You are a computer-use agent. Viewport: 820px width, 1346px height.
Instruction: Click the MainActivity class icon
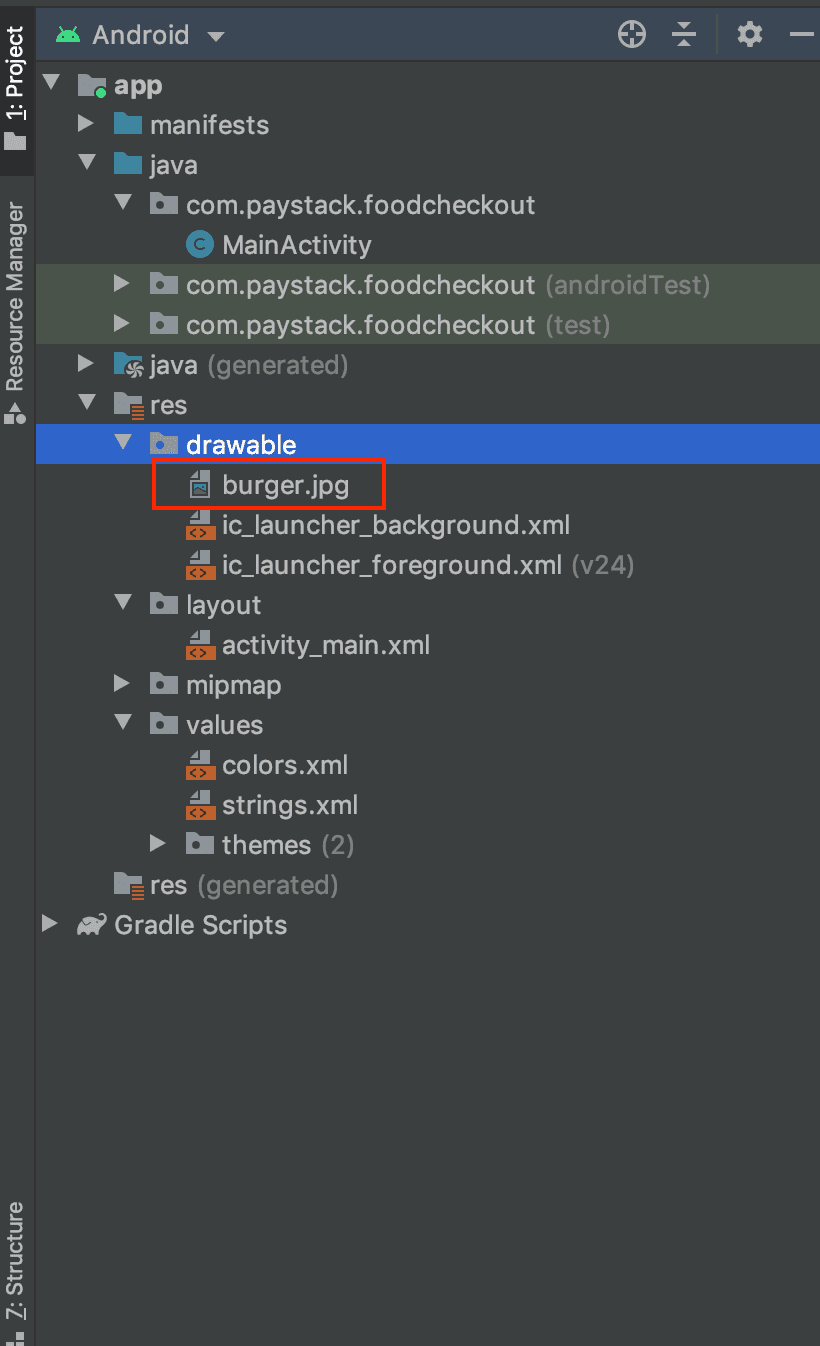tap(200, 245)
